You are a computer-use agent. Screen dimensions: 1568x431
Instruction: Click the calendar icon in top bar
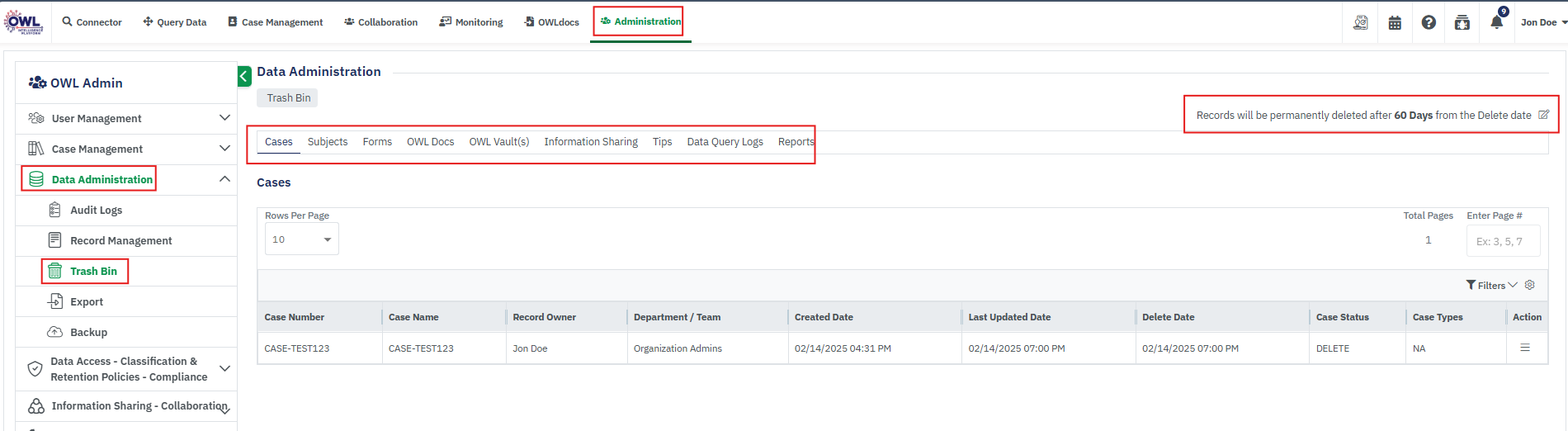(x=1395, y=22)
